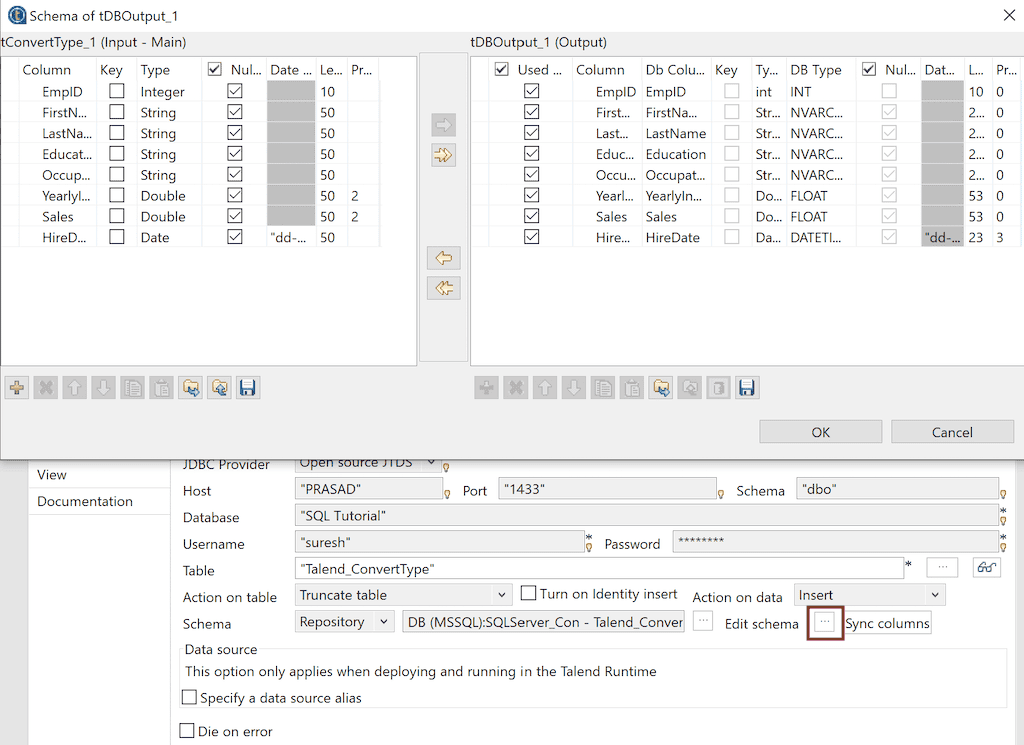Toggle Key checkbox for input EmpID row

117,91
